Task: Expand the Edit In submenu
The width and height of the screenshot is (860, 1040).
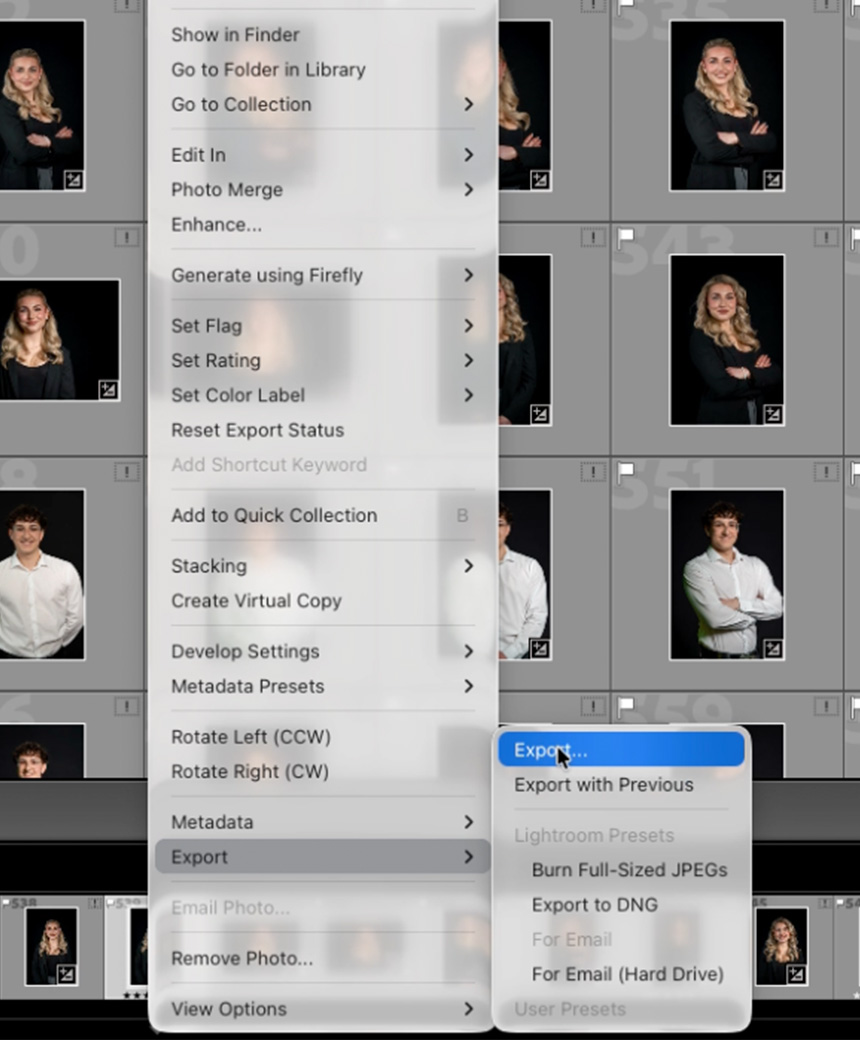Action: click(323, 155)
